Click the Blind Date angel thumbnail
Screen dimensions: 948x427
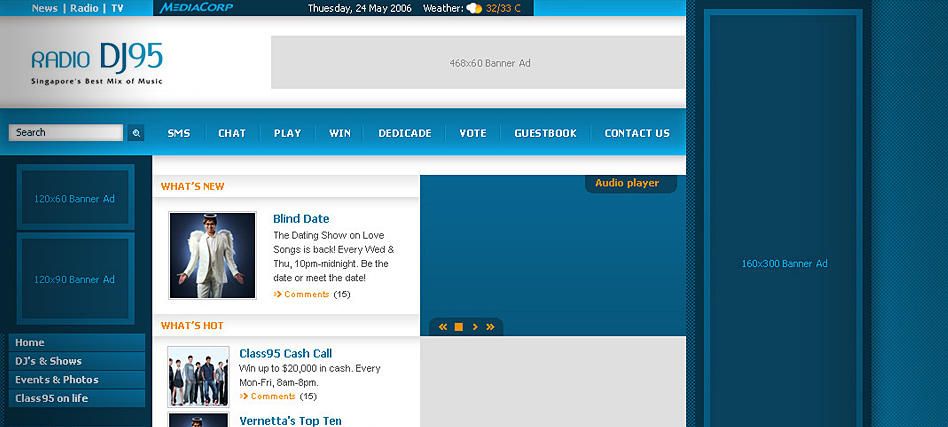212,255
